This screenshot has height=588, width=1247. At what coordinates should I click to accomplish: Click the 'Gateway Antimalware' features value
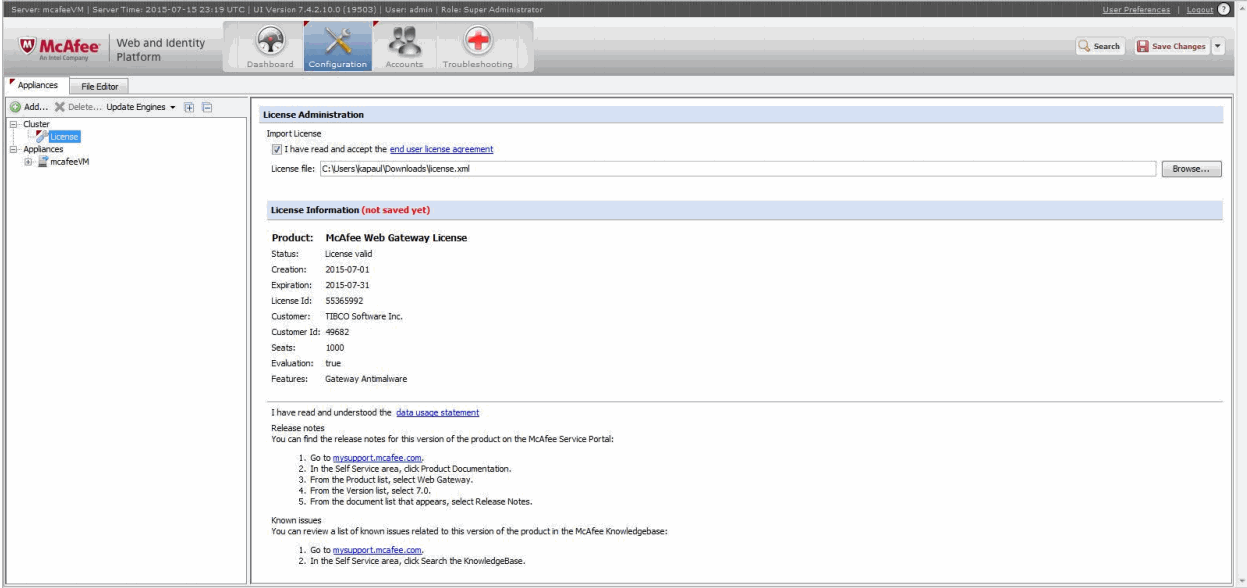click(x=366, y=379)
